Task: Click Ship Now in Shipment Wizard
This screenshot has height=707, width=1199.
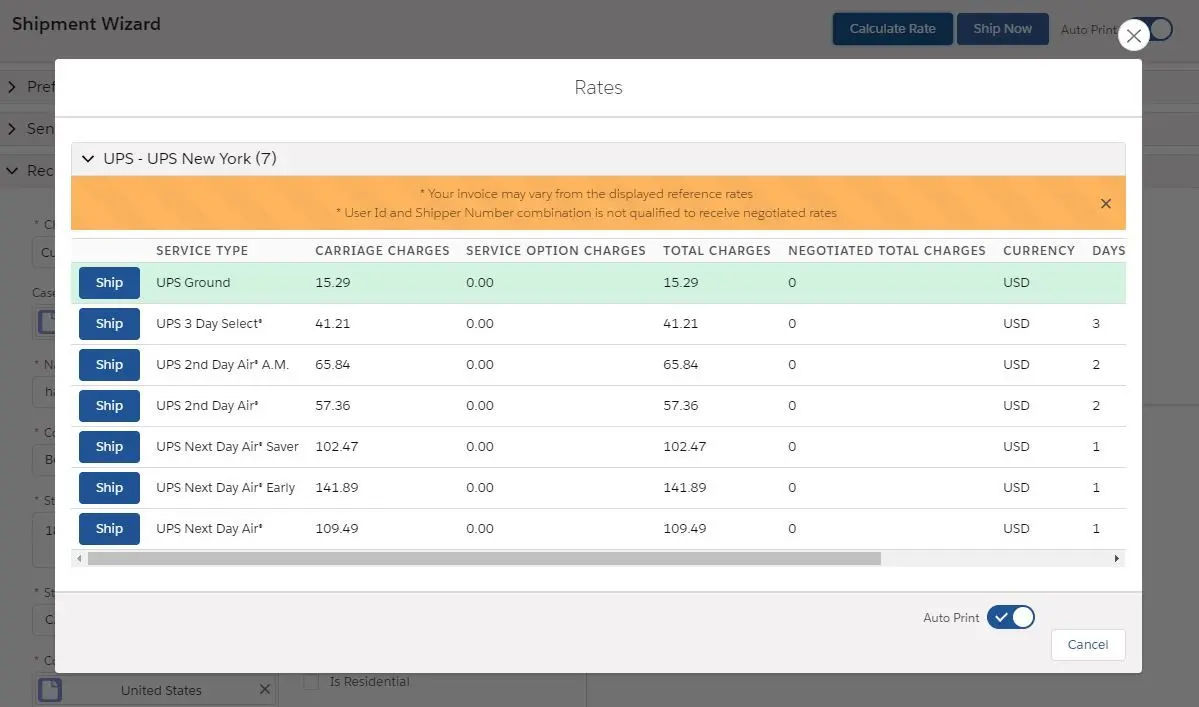Action: tap(1002, 29)
